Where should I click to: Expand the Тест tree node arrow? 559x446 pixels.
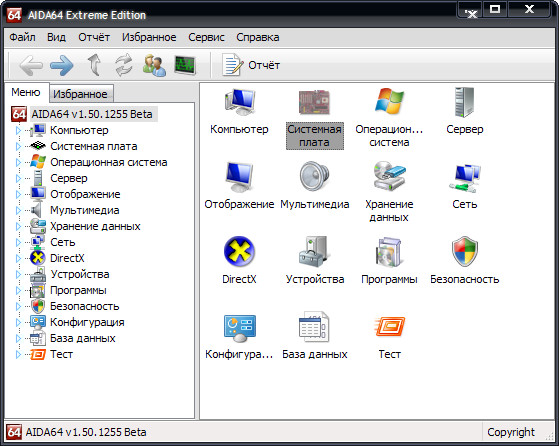pos(18,355)
